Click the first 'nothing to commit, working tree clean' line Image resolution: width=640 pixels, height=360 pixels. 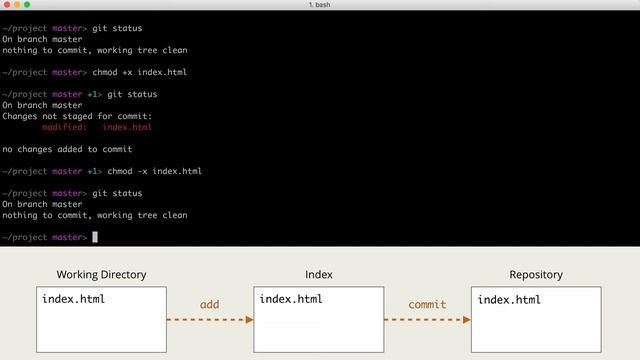(95, 51)
